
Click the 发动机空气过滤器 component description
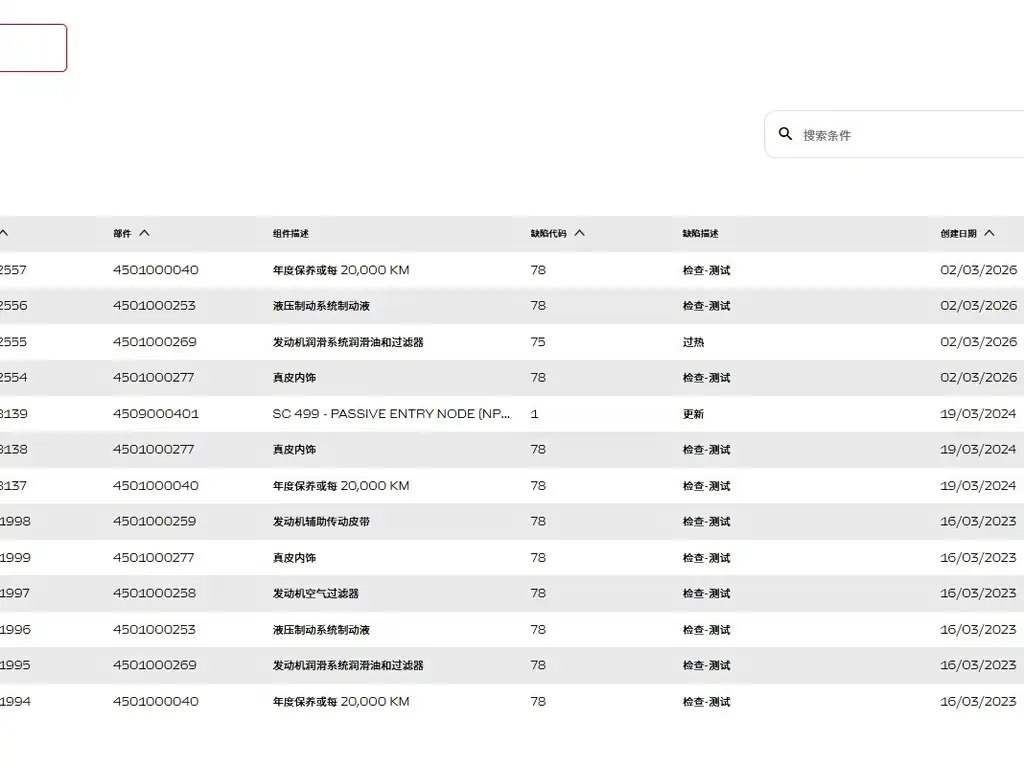click(x=315, y=594)
